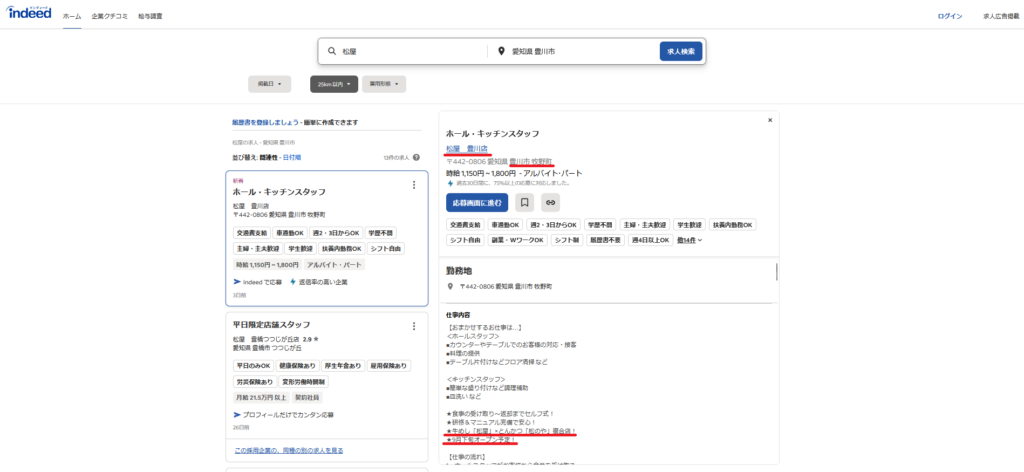Click 時給 1,150円~1,800円 on first card
Screen dimensions: 1024x472
click(267, 265)
